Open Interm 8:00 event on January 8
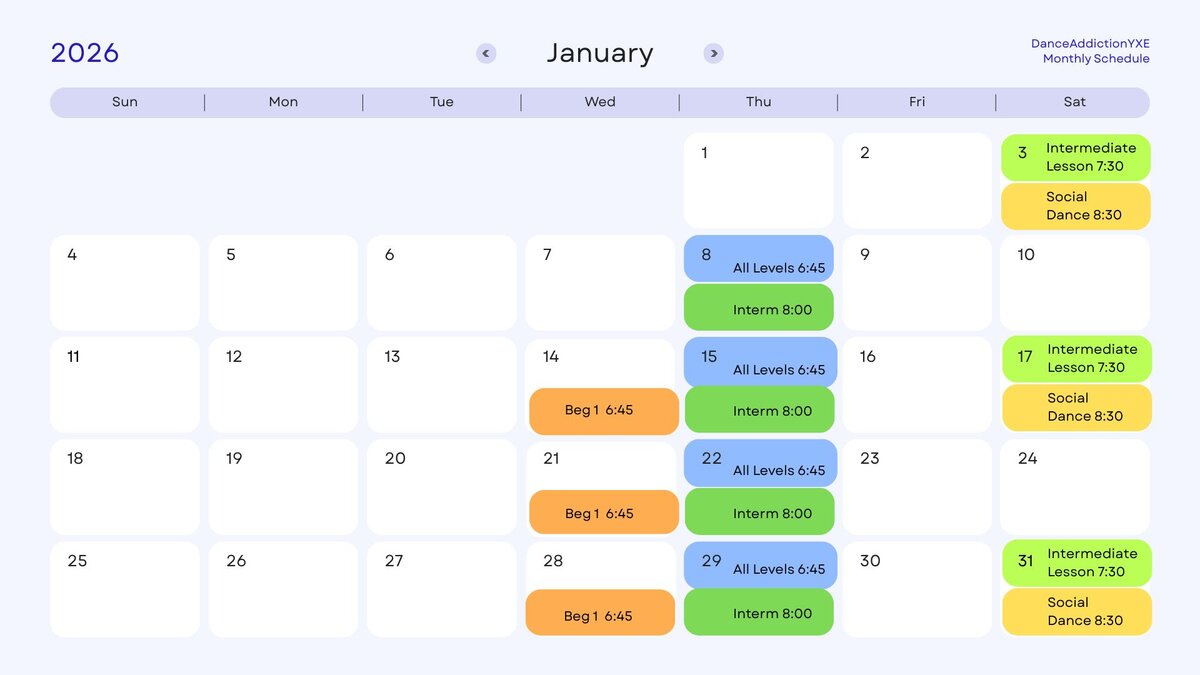The width and height of the screenshot is (1200, 675). pyautogui.click(x=759, y=309)
